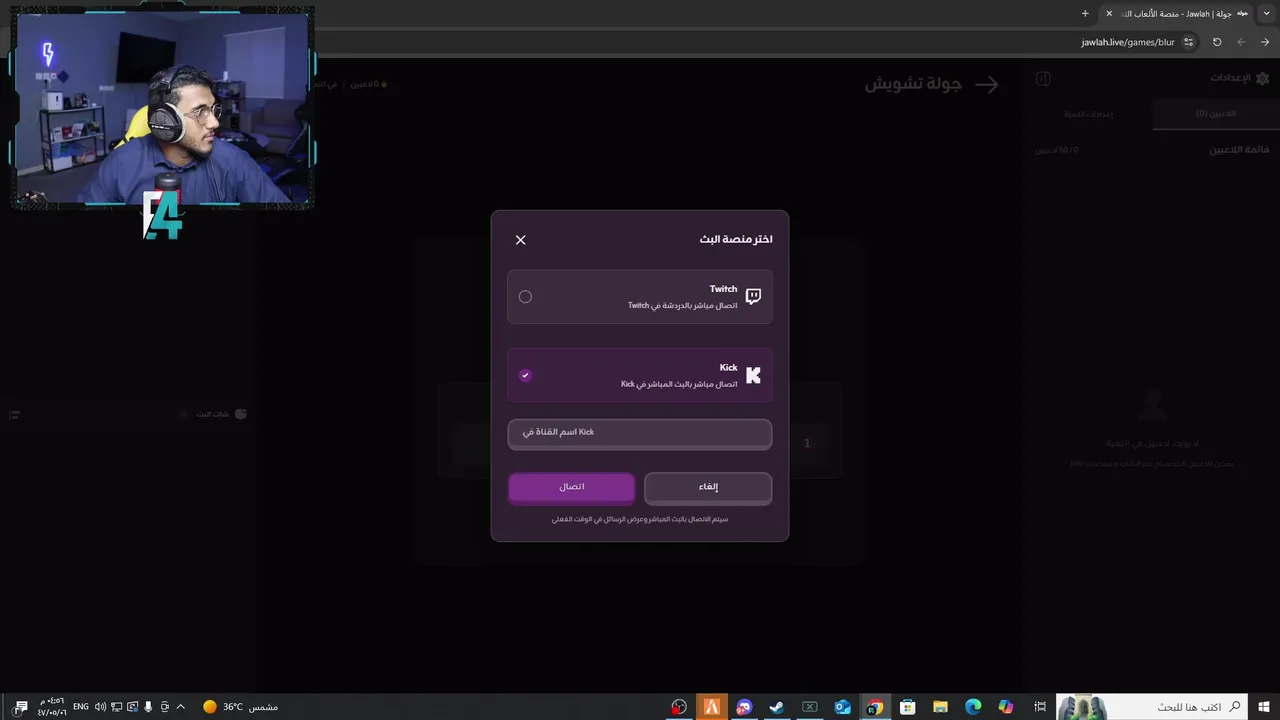Image resolution: width=1280 pixels, height=720 pixels.
Task: Open the orange A app on taskbar
Action: pos(712,707)
